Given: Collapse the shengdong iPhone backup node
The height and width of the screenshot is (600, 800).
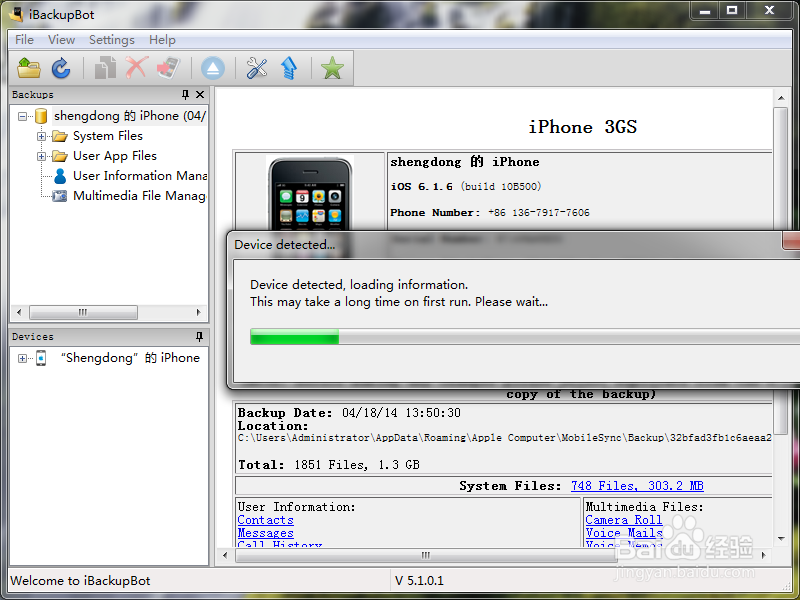Looking at the screenshot, I should point(22,116).
